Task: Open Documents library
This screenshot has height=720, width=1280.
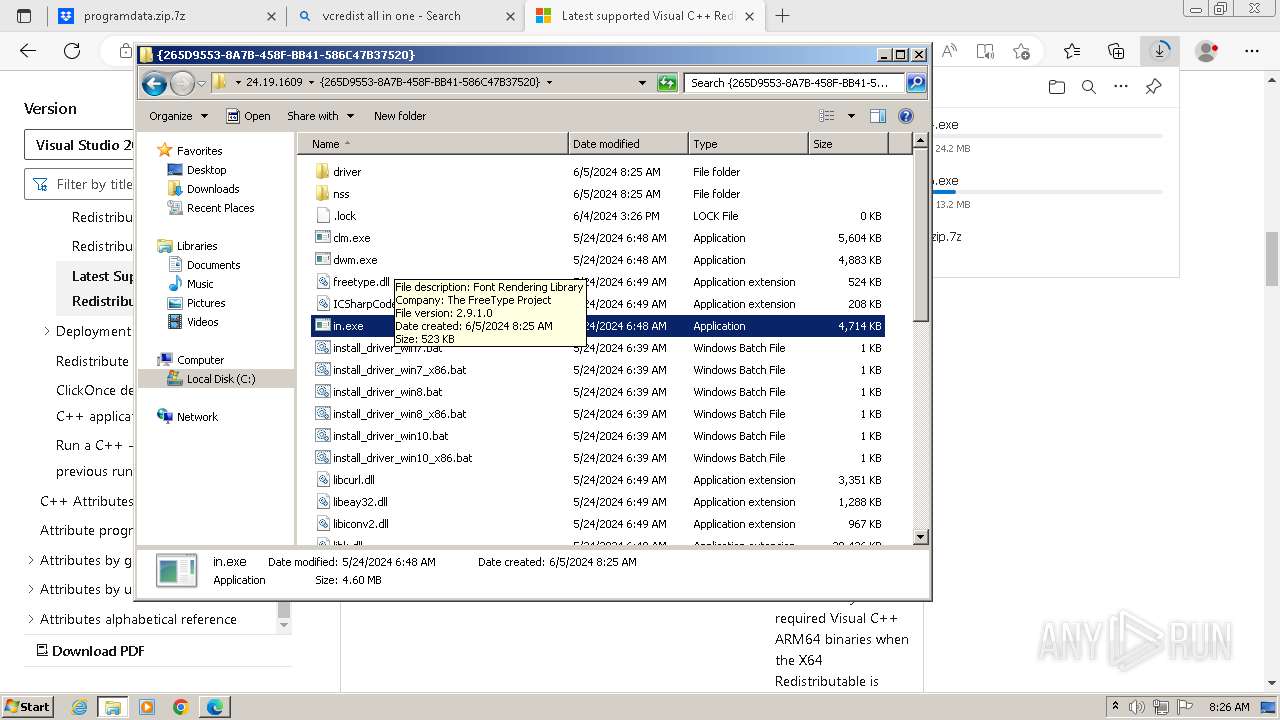Action: click(x=213, y=265)
